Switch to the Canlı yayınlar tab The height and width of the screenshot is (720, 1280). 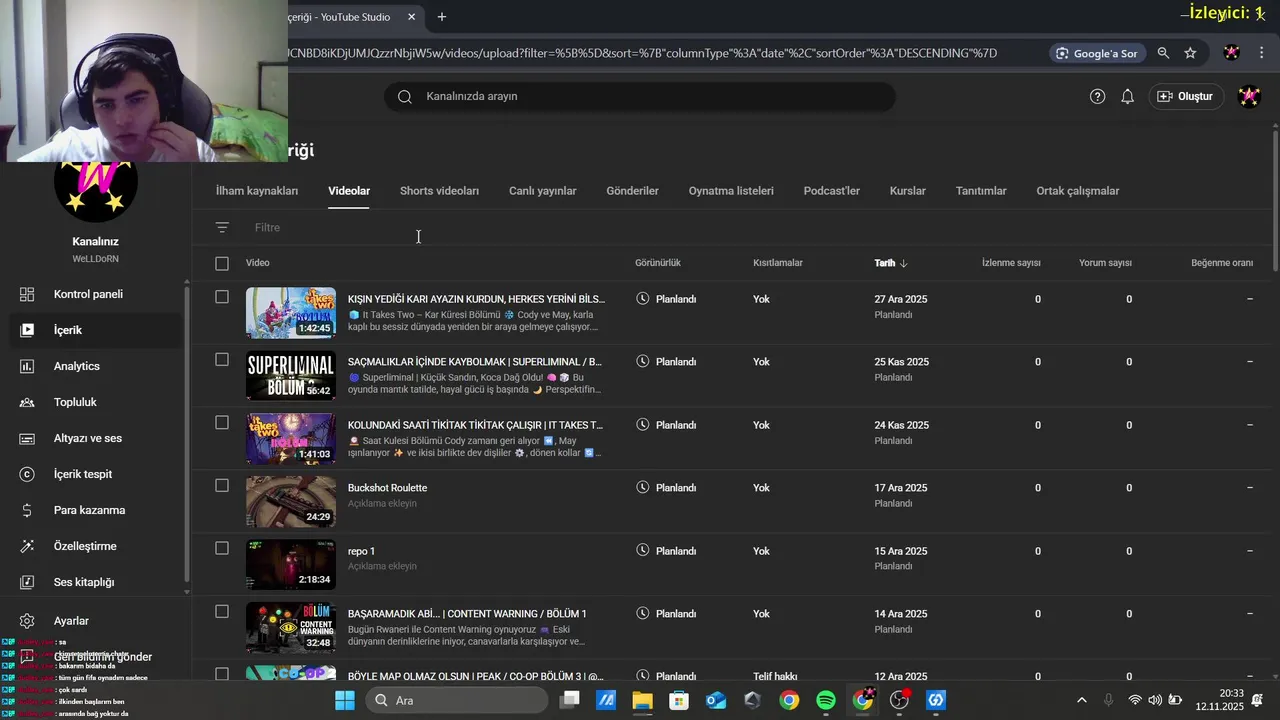coord(542,191)
